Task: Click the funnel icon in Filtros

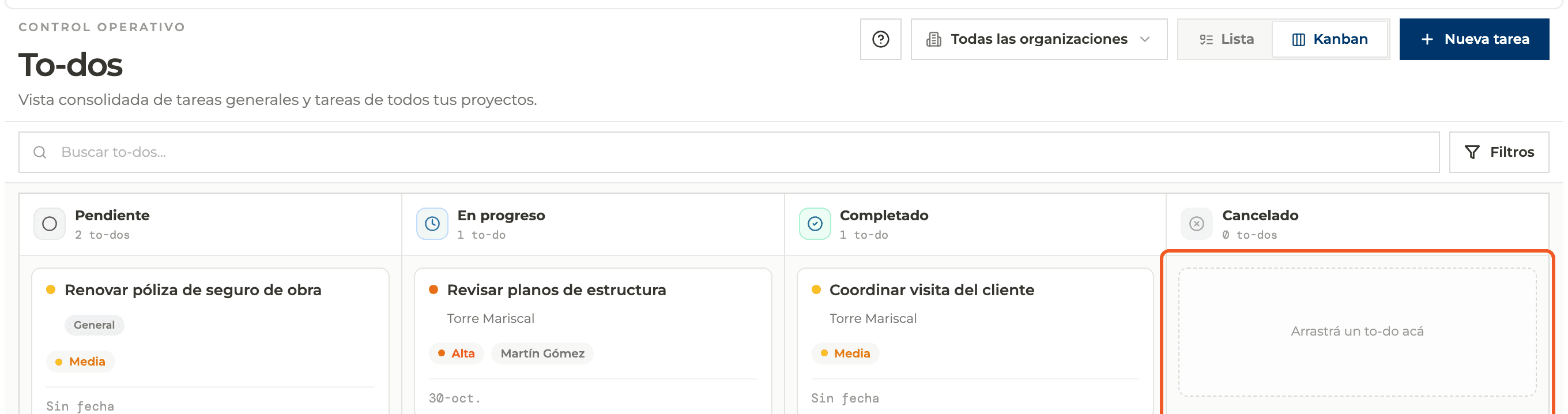Action: click(x=1471, y=152)
